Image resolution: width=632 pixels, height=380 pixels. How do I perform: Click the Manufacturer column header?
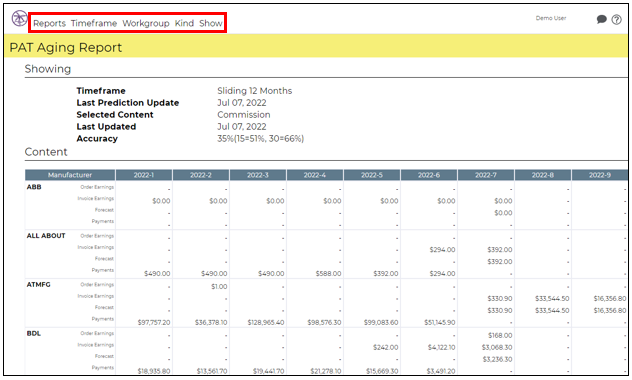(x=70, y=175)
